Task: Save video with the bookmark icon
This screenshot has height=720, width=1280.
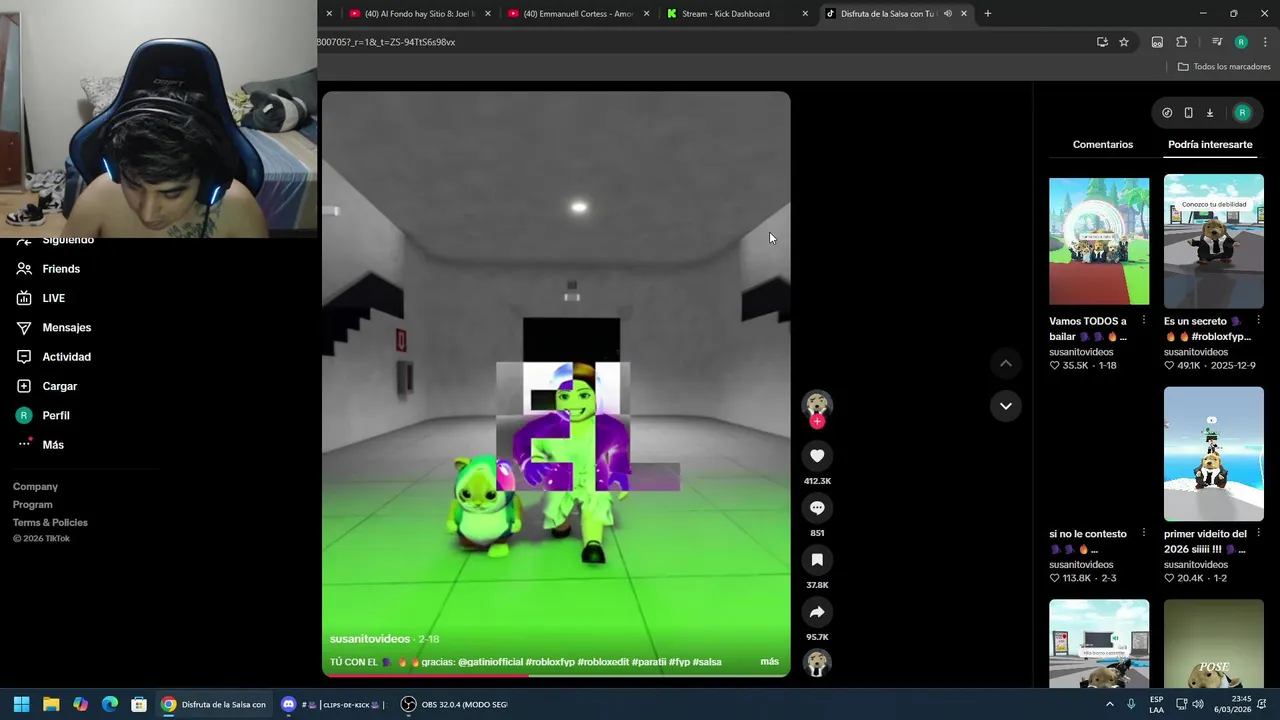Action: pyautogui.click(x=817, y=560)
